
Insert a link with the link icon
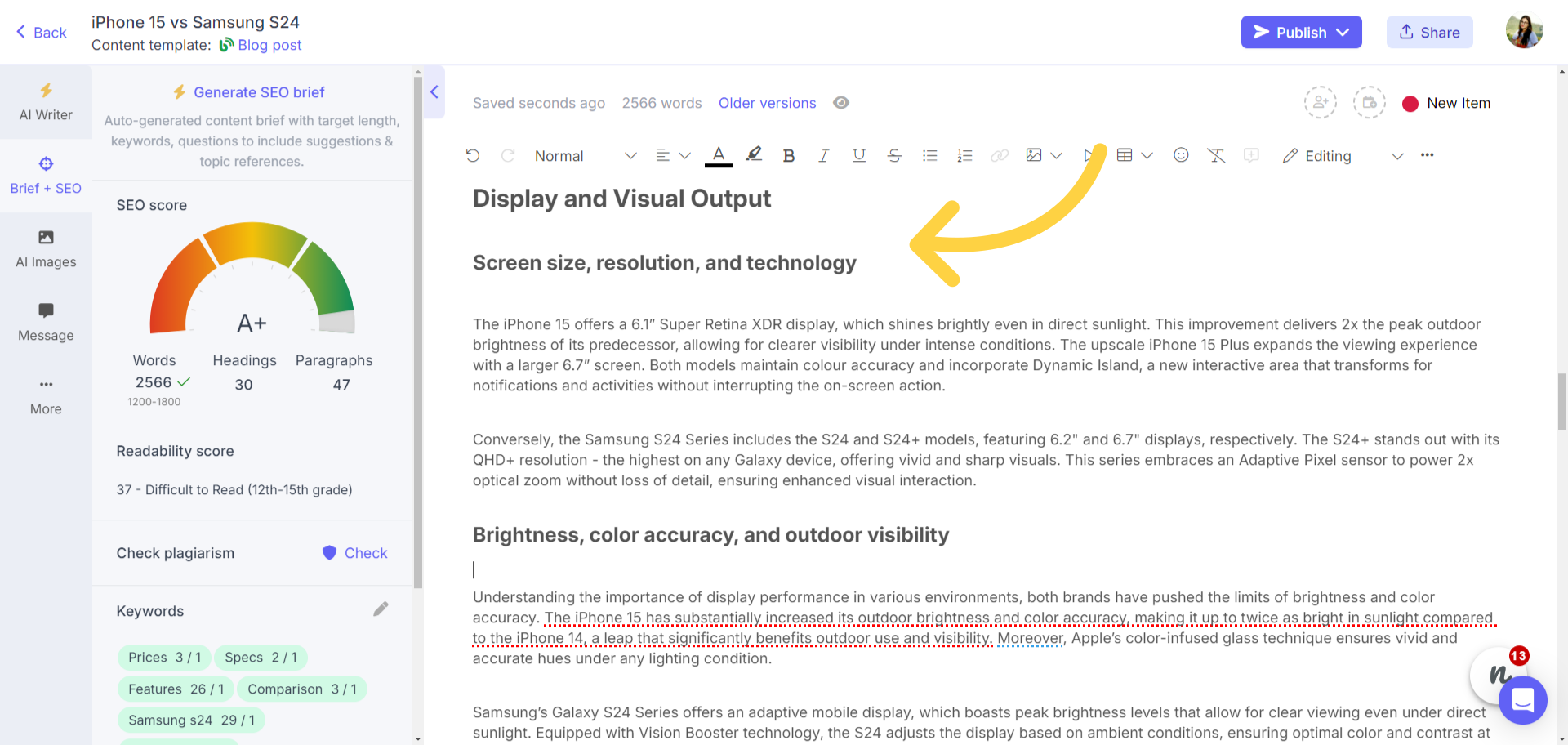click(x=1000, y=155)
